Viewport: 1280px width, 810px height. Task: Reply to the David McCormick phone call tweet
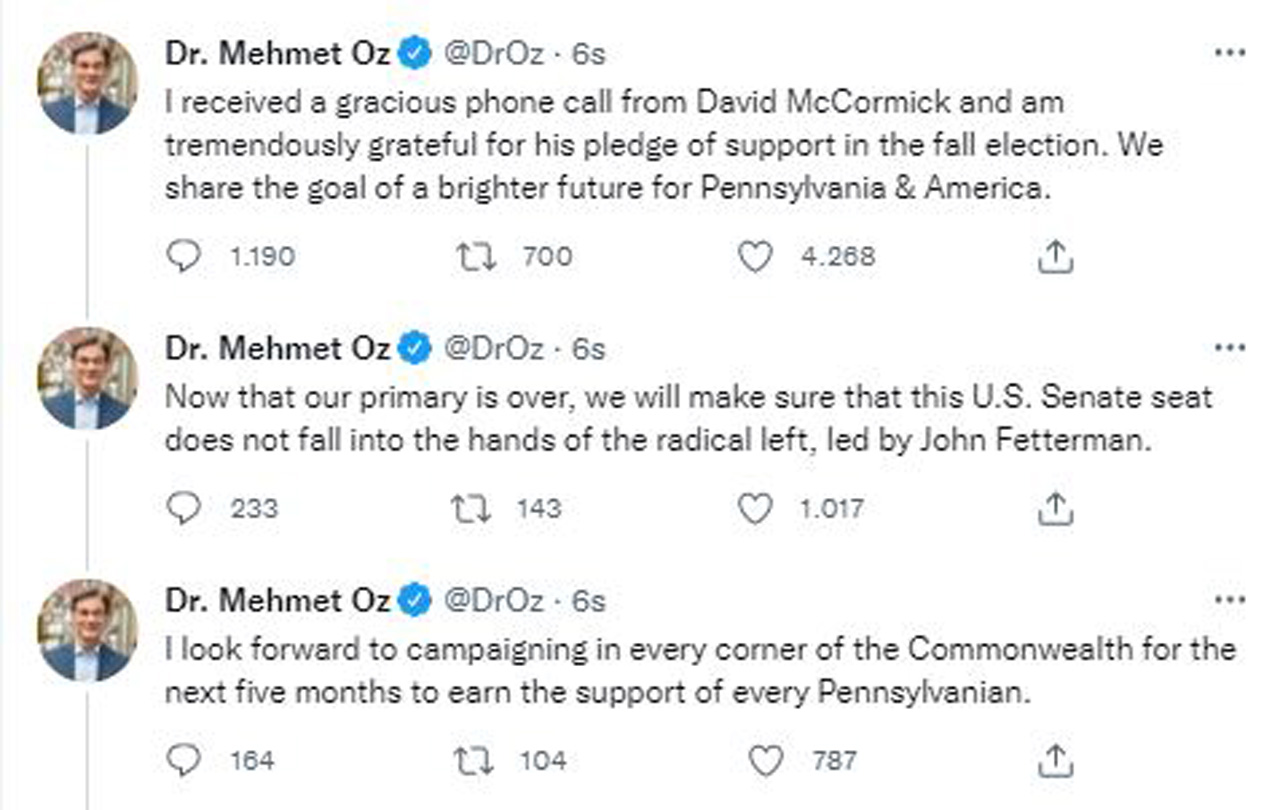pyautogui.click(x=183, y=257)
